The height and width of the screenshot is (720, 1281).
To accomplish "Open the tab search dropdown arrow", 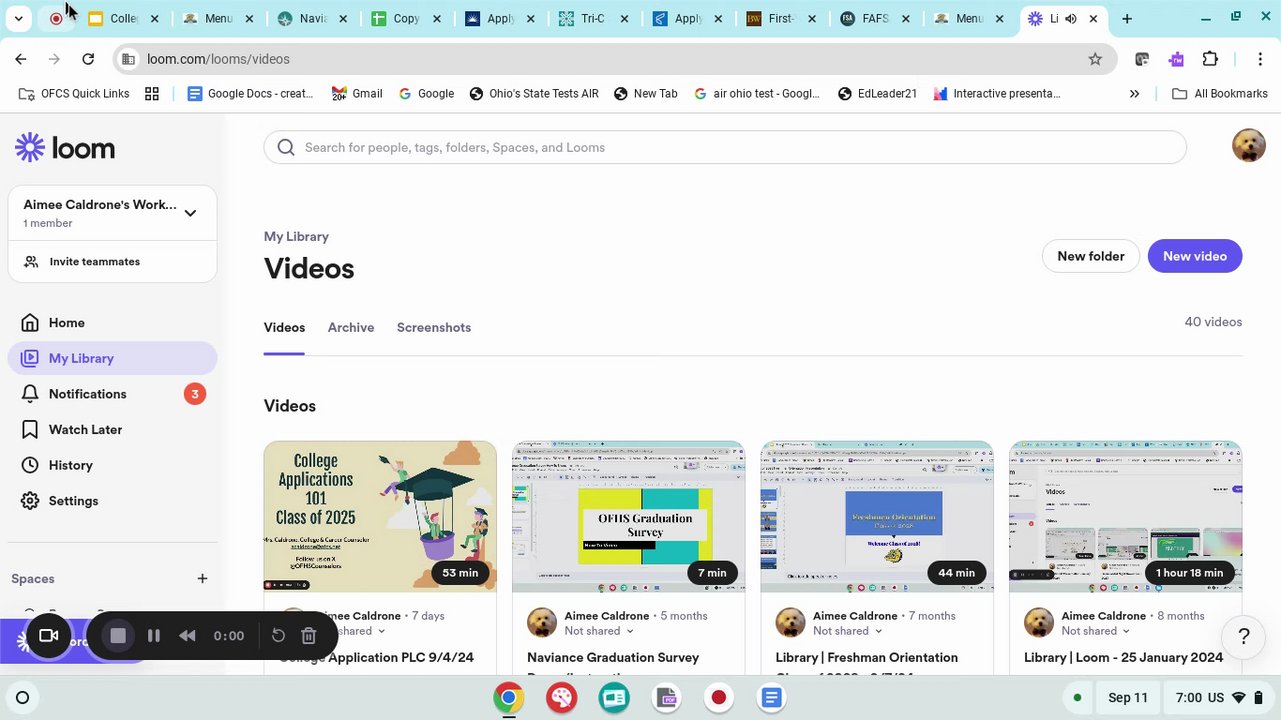I will coord(18,19).
